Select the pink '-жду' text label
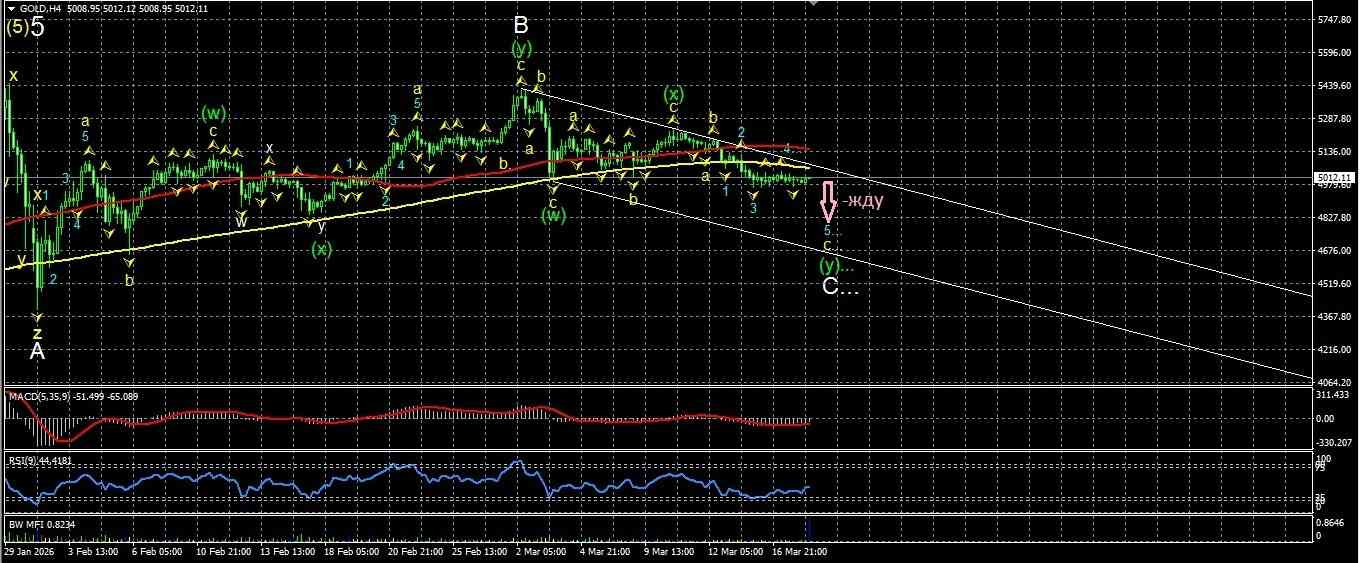1360x563 pixels. (862, 200)
